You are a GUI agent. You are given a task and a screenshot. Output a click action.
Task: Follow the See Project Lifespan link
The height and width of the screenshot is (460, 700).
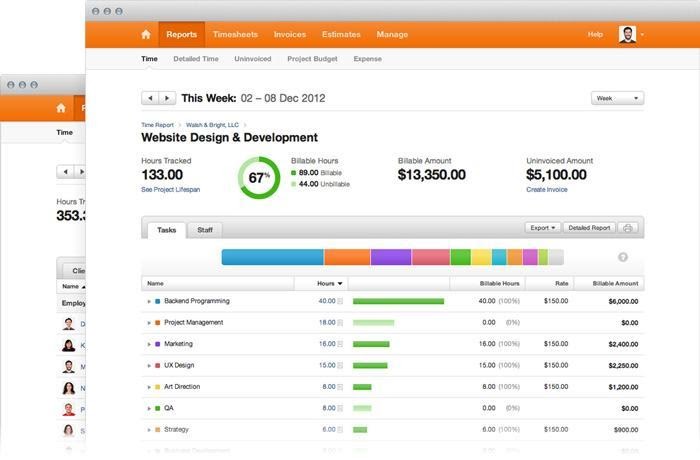pos(171,190)
